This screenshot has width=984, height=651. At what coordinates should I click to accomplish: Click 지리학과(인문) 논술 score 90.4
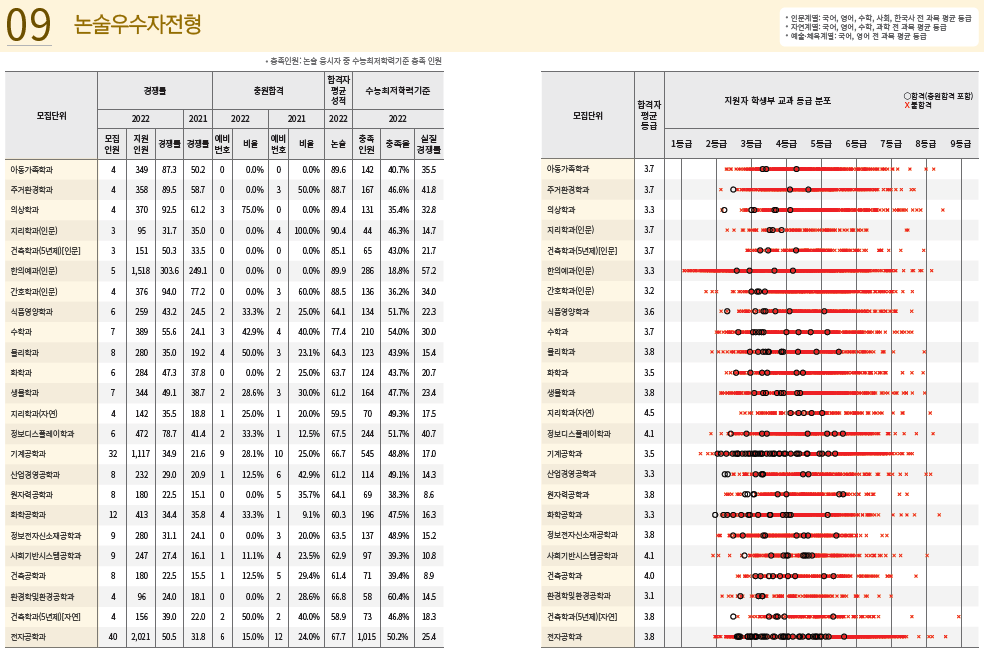point(338,230)
